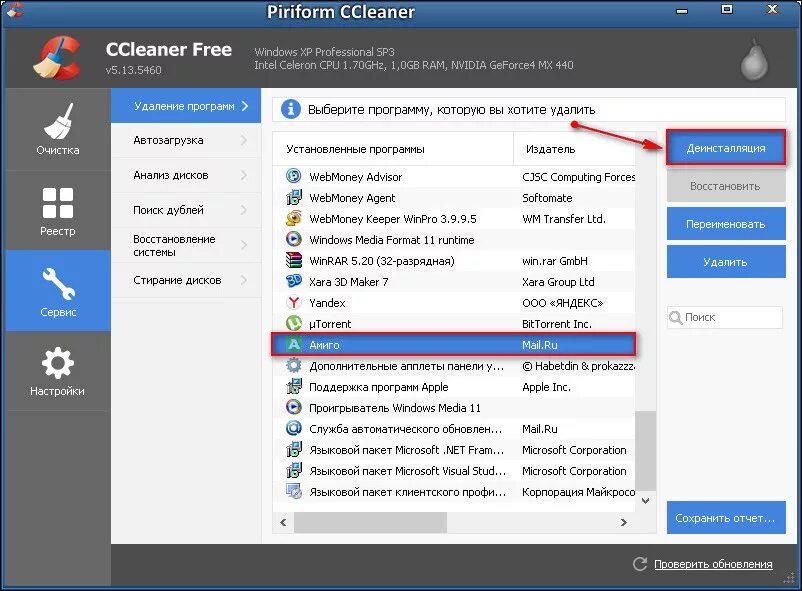
Task: Select the µTorrent program row
Action: [x=454, y=323]
